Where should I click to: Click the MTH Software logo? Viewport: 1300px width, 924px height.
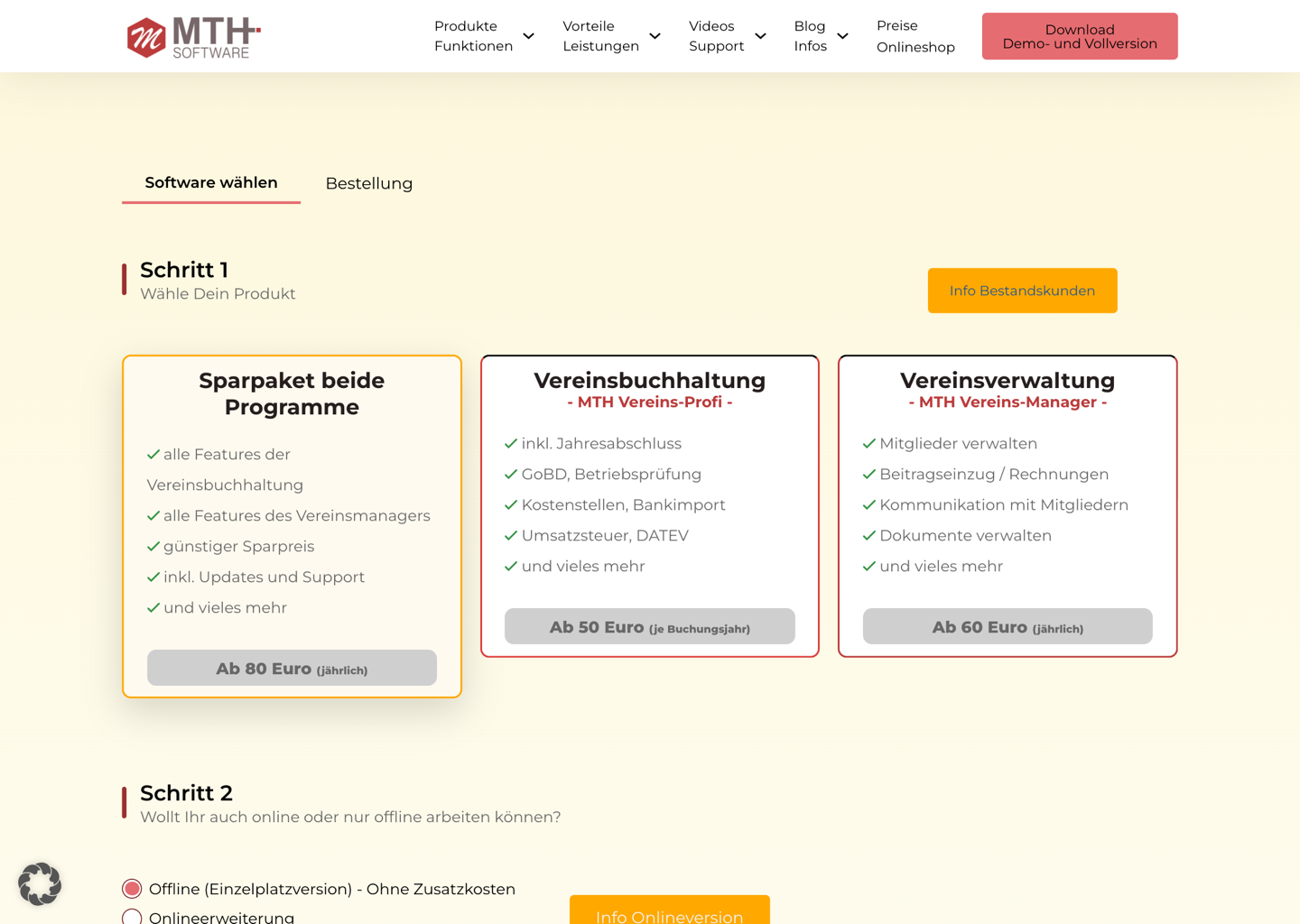[193, 37]
